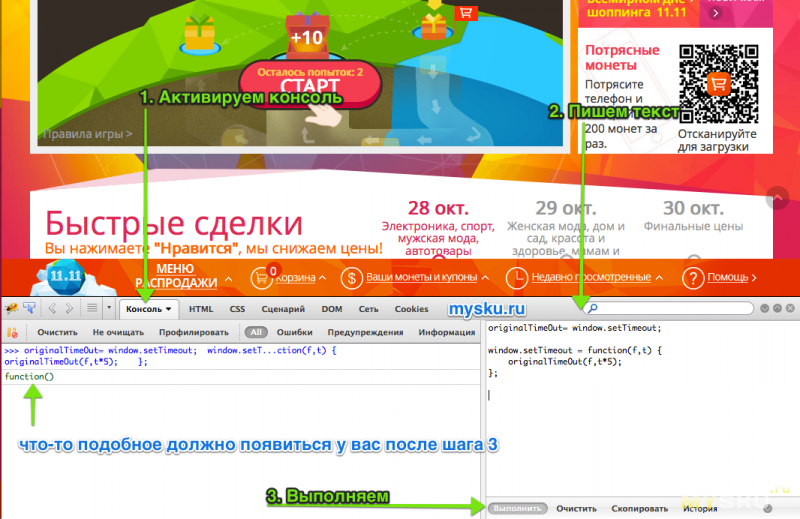
Task: Click the clock icon in orange bar
Action: 517,279
